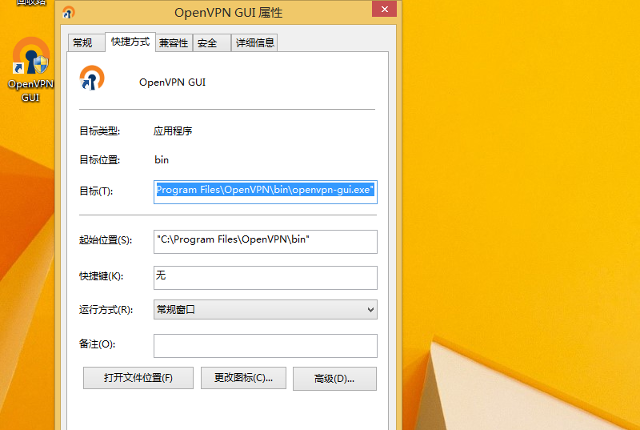640x430 pixels.
Task: Click the OpenVPN GUI icon inside the properties dialog
Action: pyautogui.click(x=92, y=78)
